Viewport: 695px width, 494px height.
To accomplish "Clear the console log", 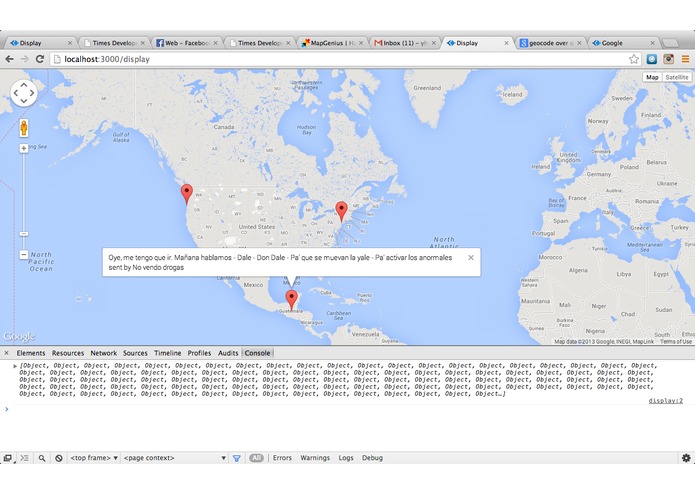I will (x=59, y=458).
